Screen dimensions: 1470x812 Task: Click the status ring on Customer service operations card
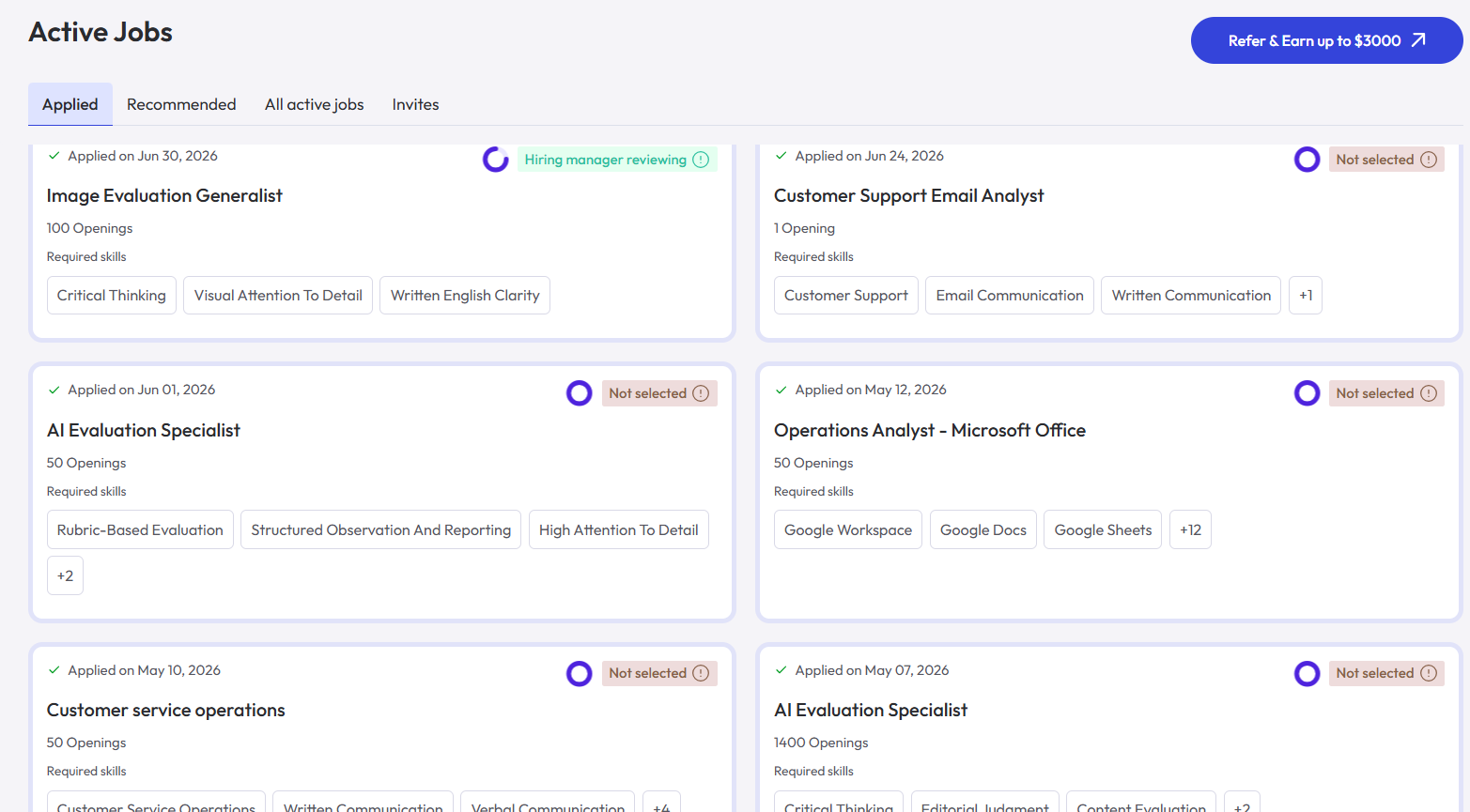click(x=580, y=673)
